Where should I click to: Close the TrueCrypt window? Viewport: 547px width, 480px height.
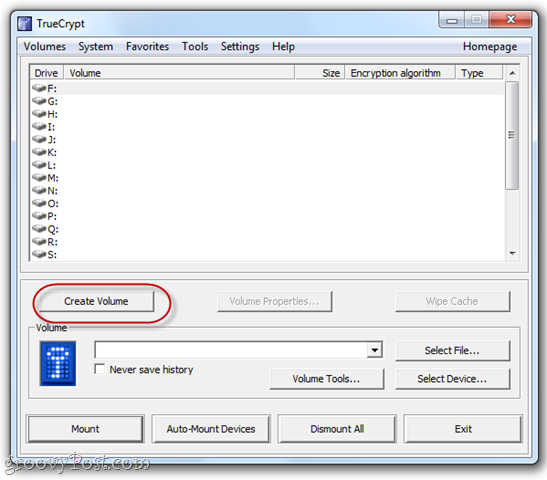(510, 19)
